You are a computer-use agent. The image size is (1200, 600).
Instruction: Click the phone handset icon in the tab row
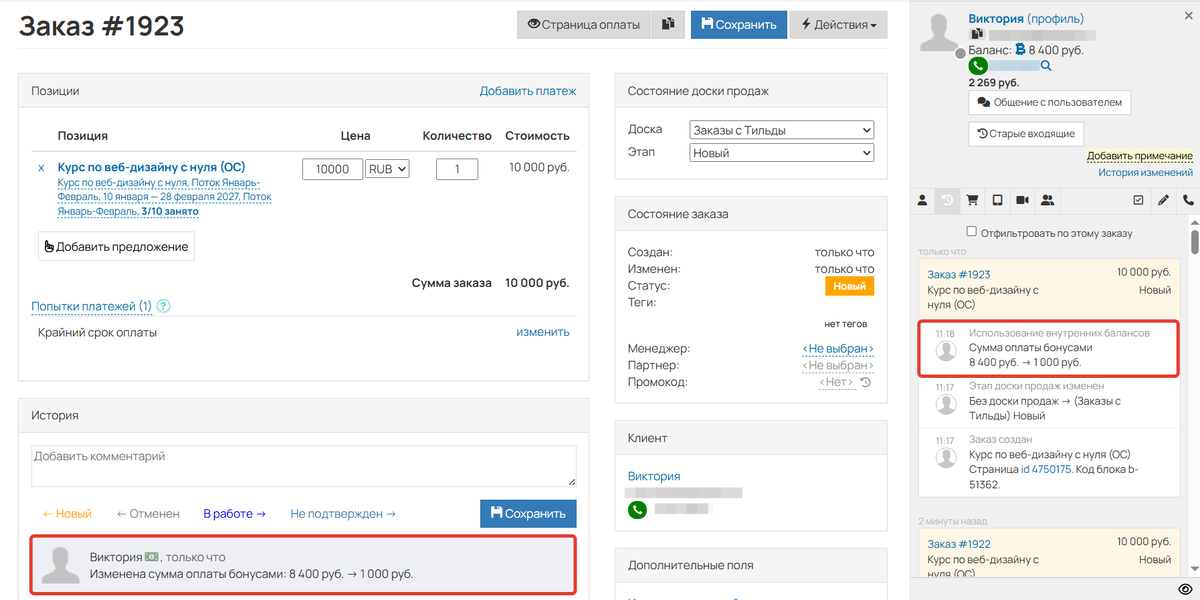click(x=1188, y=200)
